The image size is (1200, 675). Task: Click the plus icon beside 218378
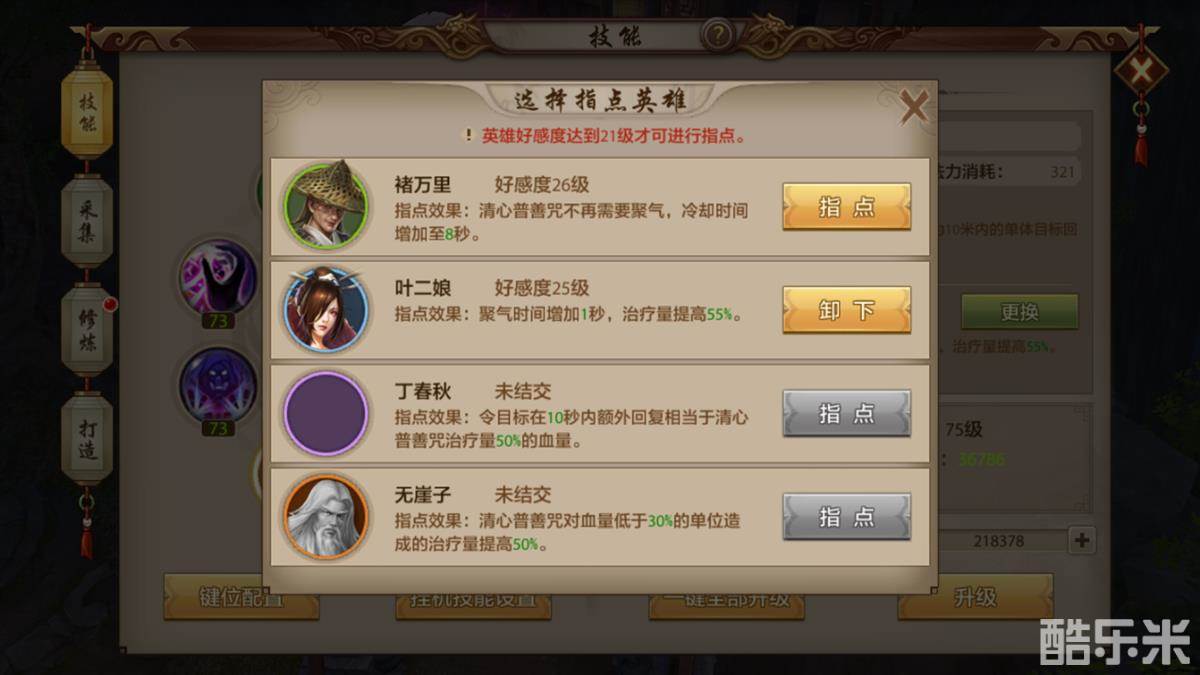coord(1081,541)
